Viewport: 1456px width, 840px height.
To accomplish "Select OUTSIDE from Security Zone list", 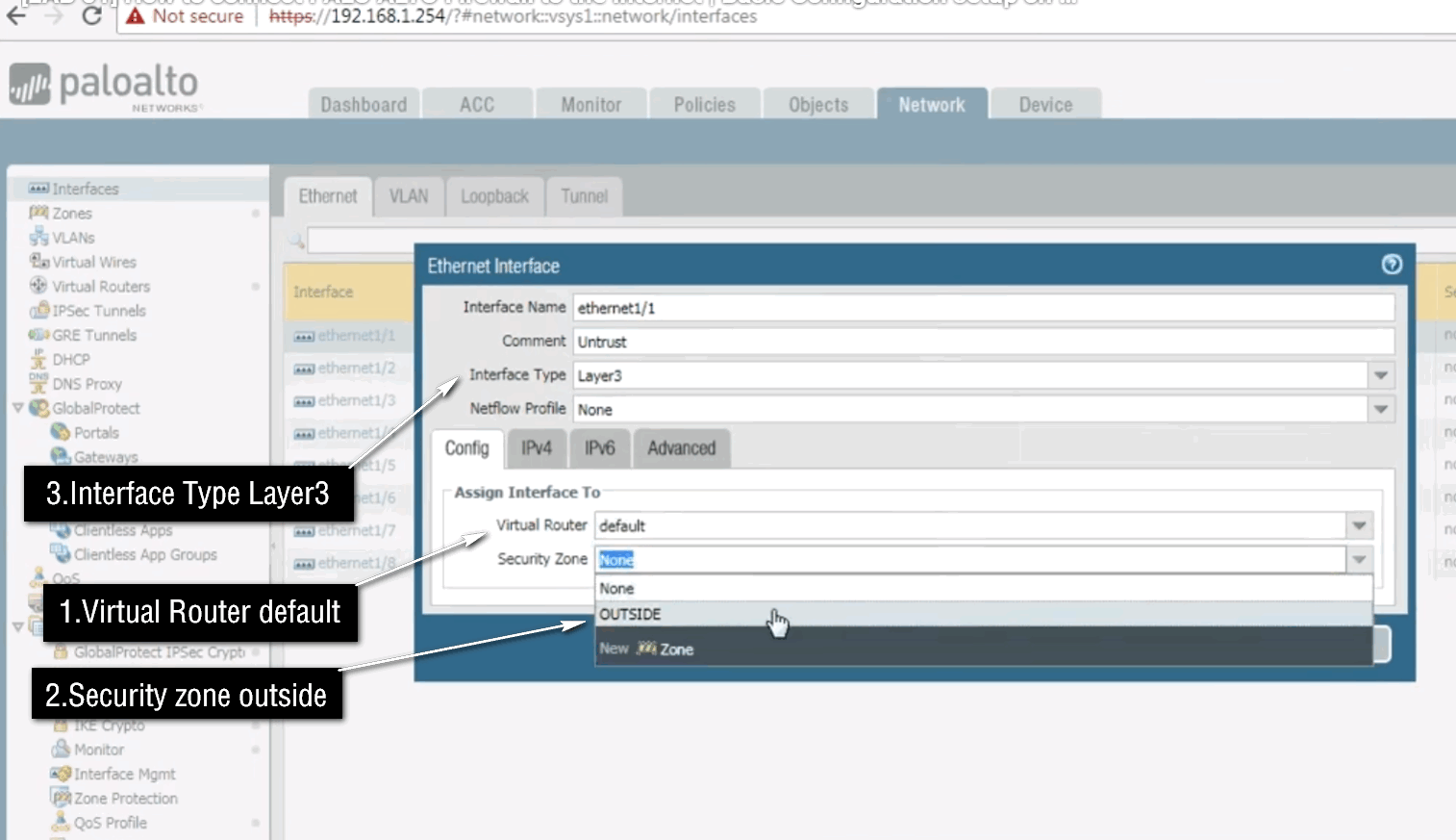I will [x=983, y=614].
